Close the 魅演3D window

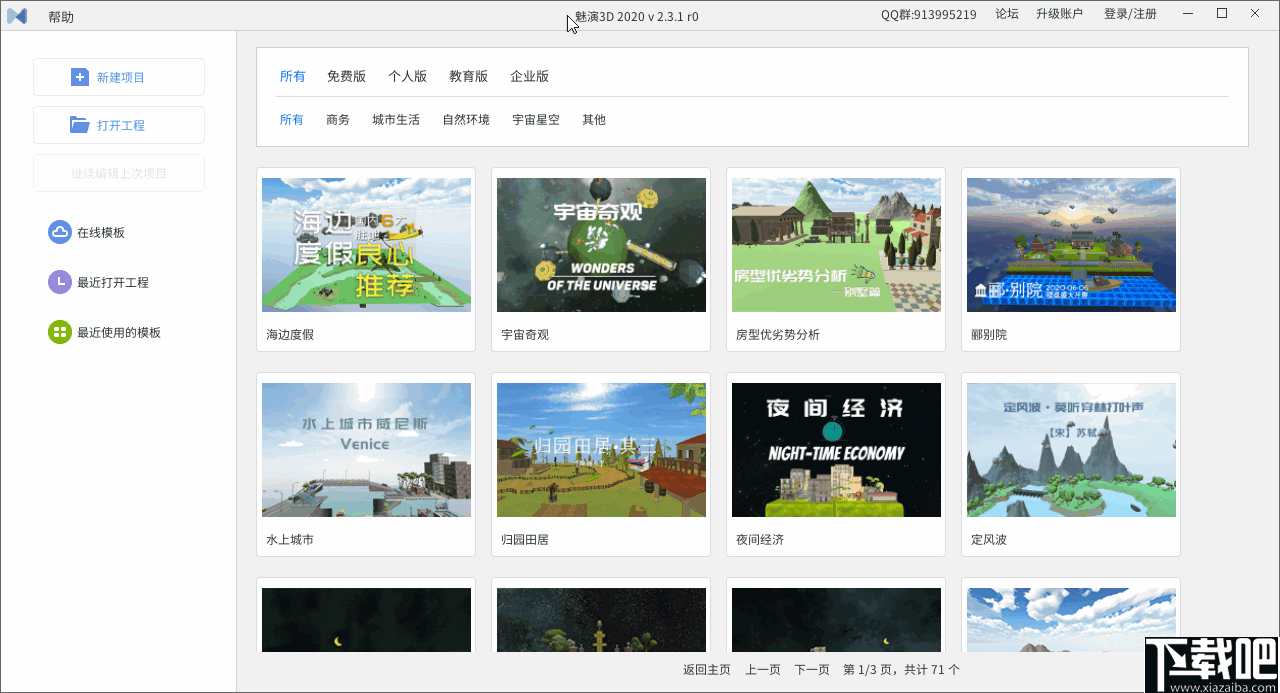(x=1256, y=14)
